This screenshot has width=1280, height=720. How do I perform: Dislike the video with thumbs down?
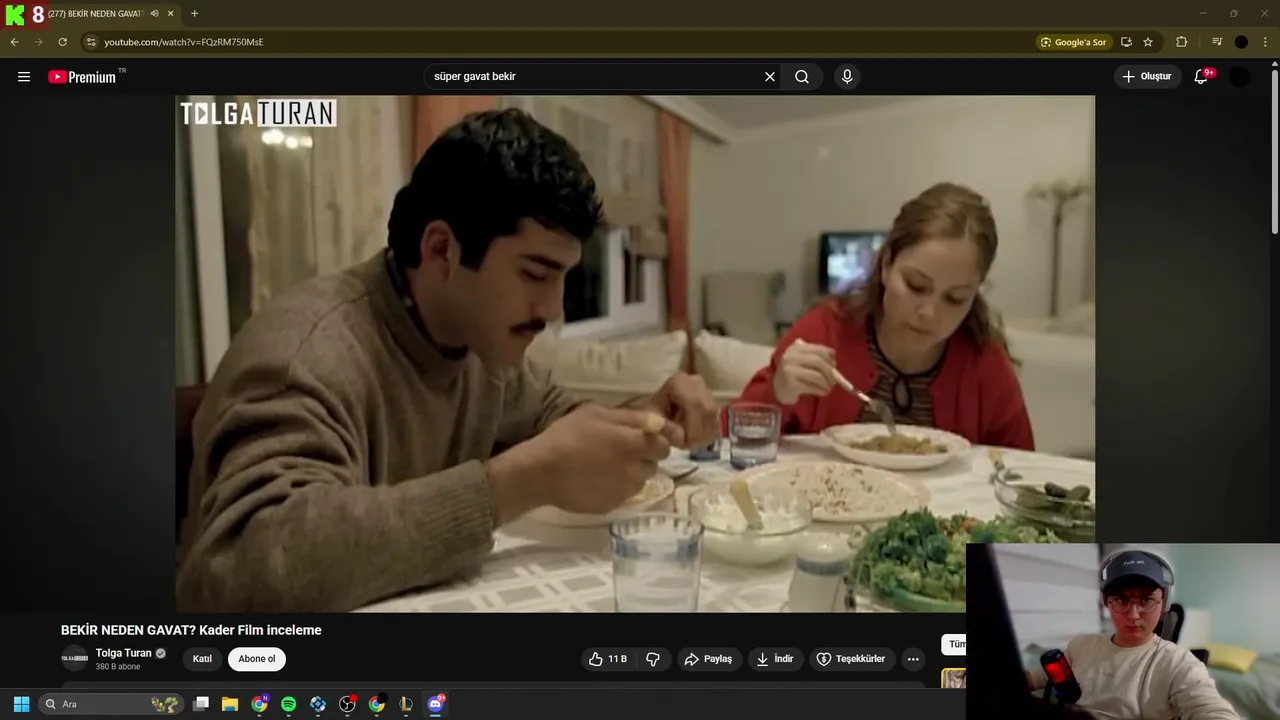click(x=653, y=659)
